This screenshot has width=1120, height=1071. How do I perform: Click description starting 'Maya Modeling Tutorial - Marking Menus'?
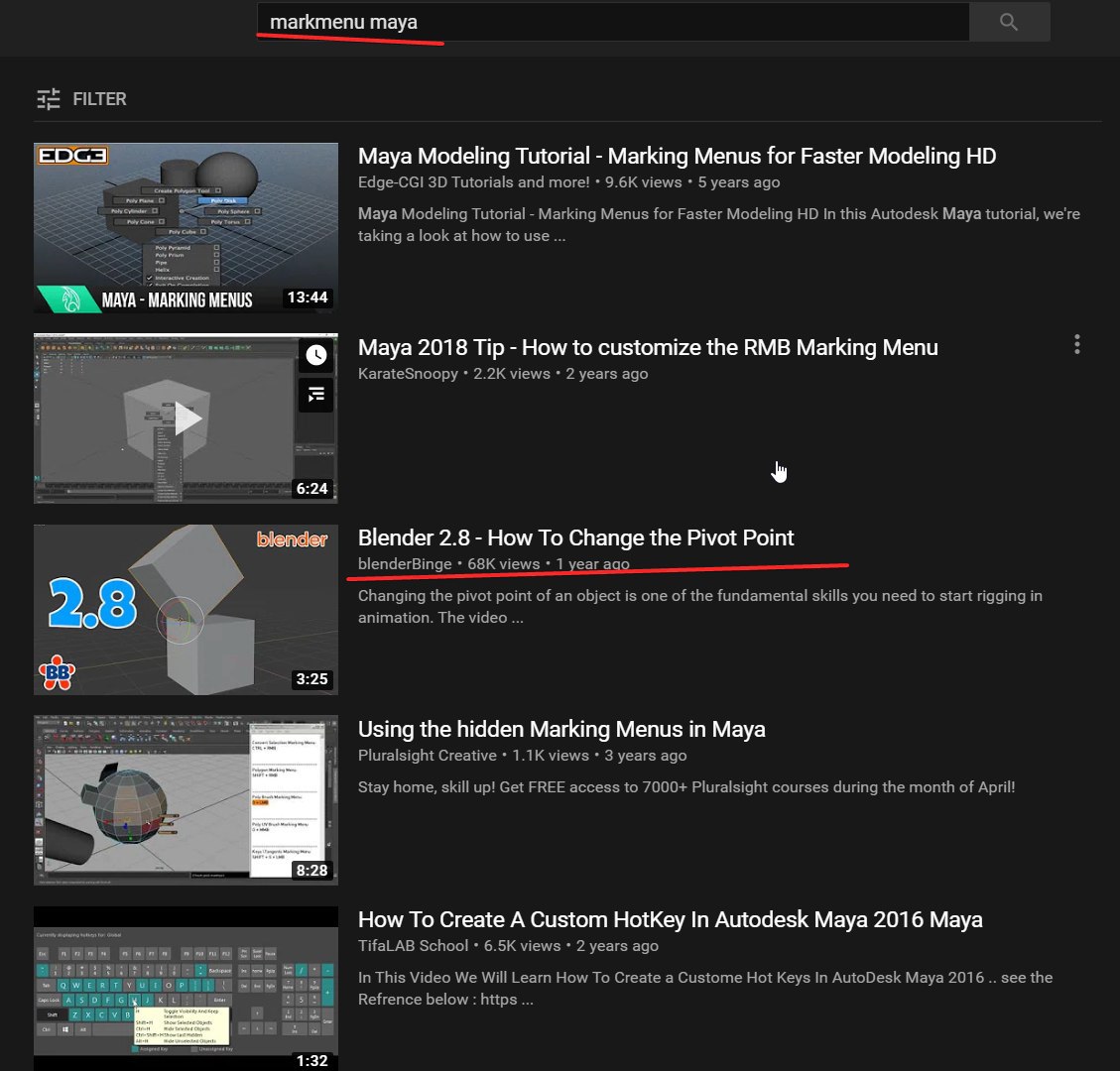(x=718, y=225)
